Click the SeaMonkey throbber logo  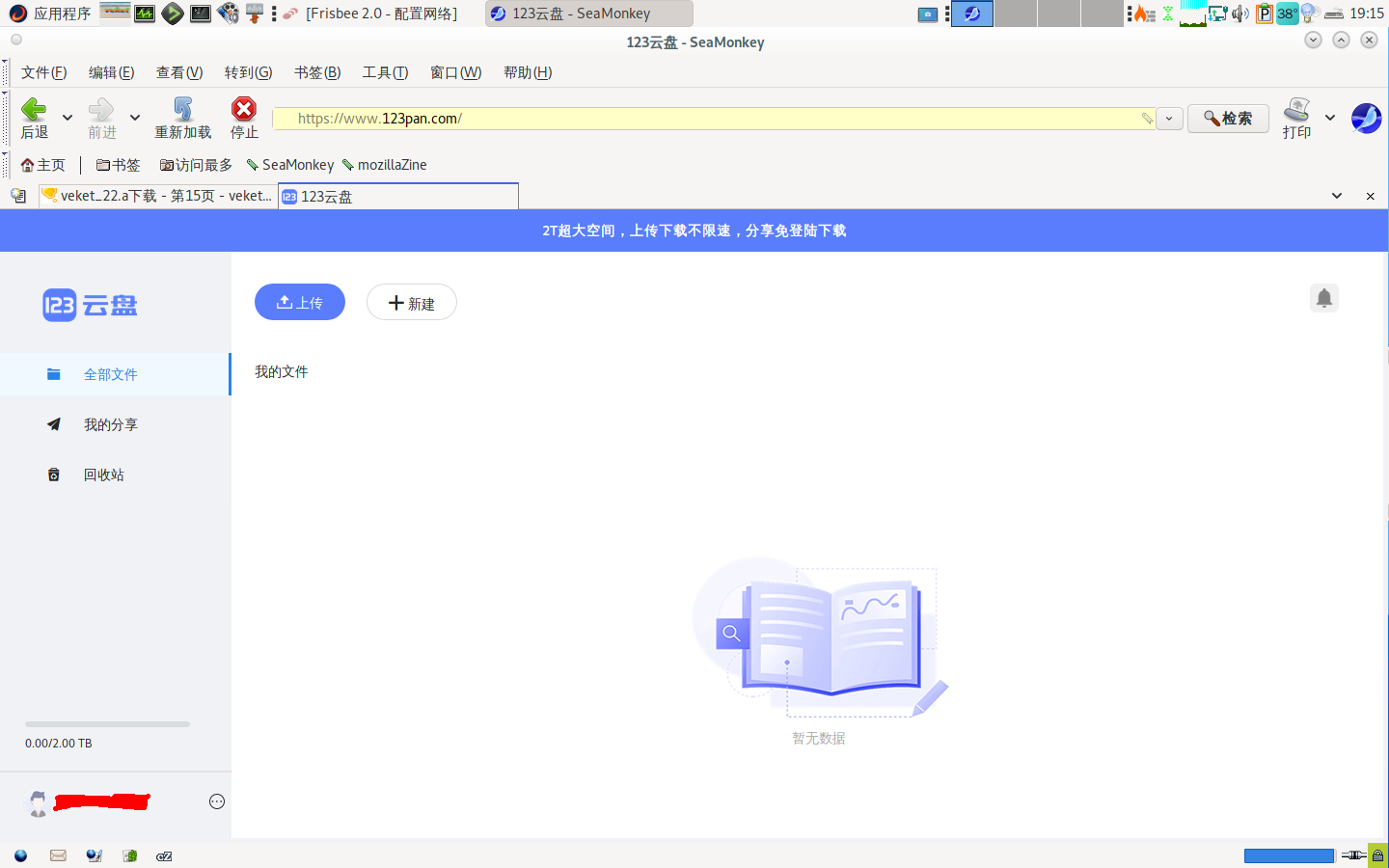click(1366, 118)
